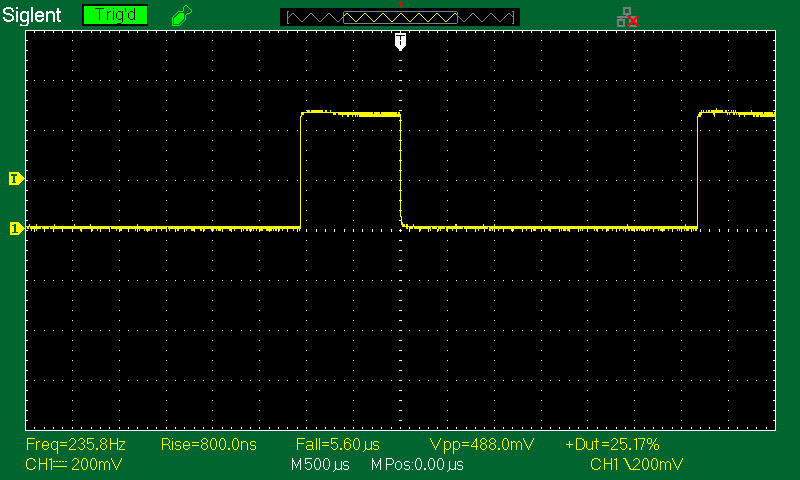Select the Rise=800.0ns measurement
800x480 pixels.
(x=202, y=444)
